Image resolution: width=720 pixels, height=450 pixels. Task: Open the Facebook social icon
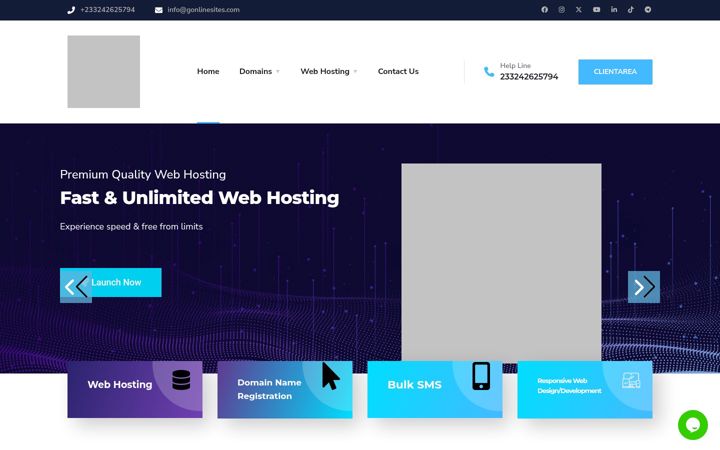coord(544,10)
